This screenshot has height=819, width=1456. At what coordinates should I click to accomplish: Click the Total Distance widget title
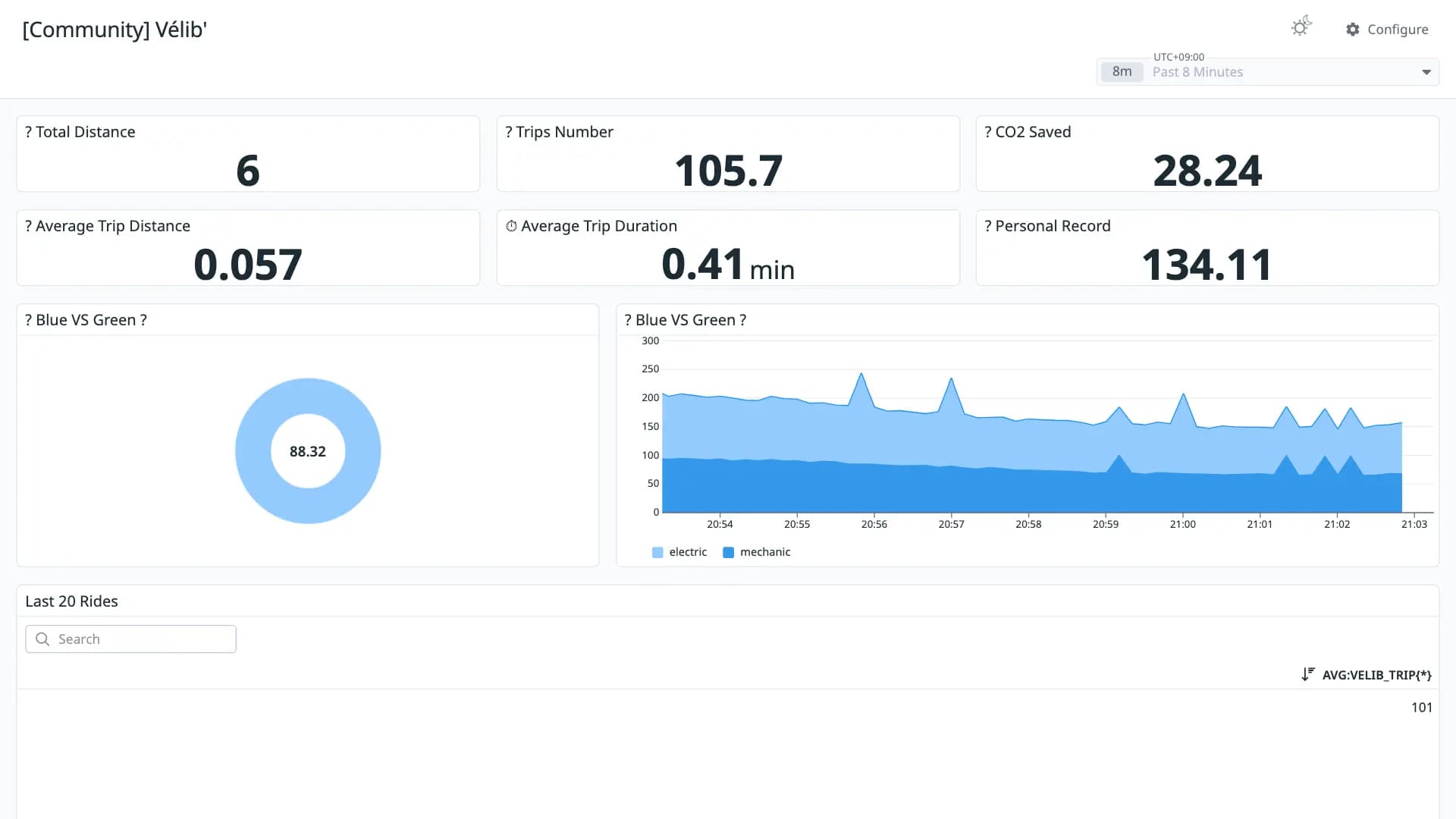[x=80, y=132]
